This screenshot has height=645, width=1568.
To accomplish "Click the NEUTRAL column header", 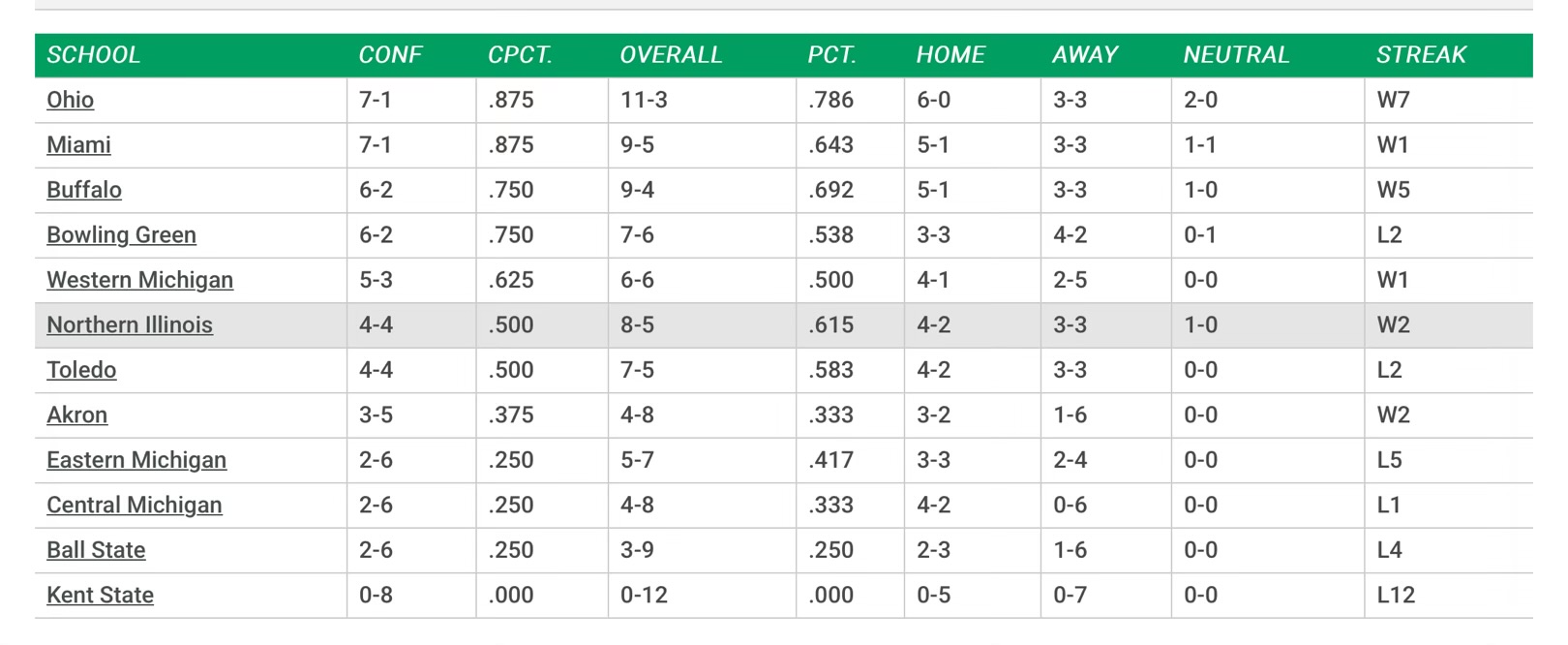I will click(1237, 55).
